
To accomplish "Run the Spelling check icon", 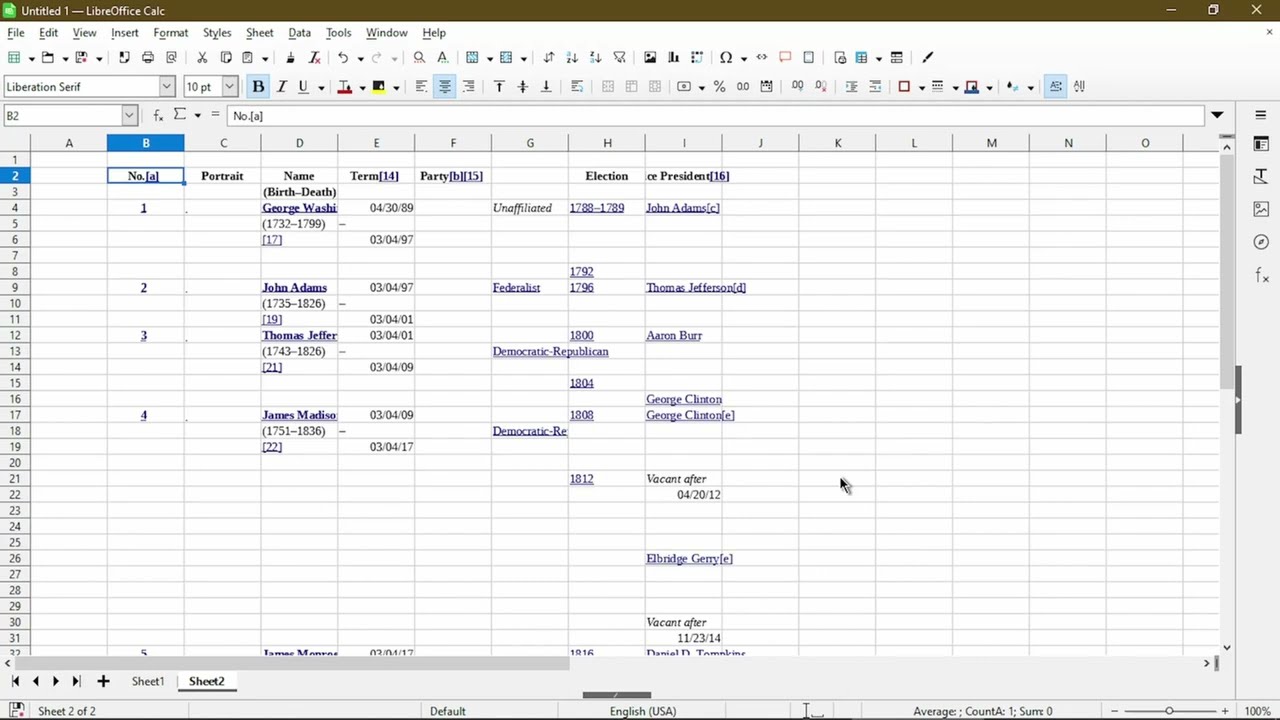I will coord(443,57).
